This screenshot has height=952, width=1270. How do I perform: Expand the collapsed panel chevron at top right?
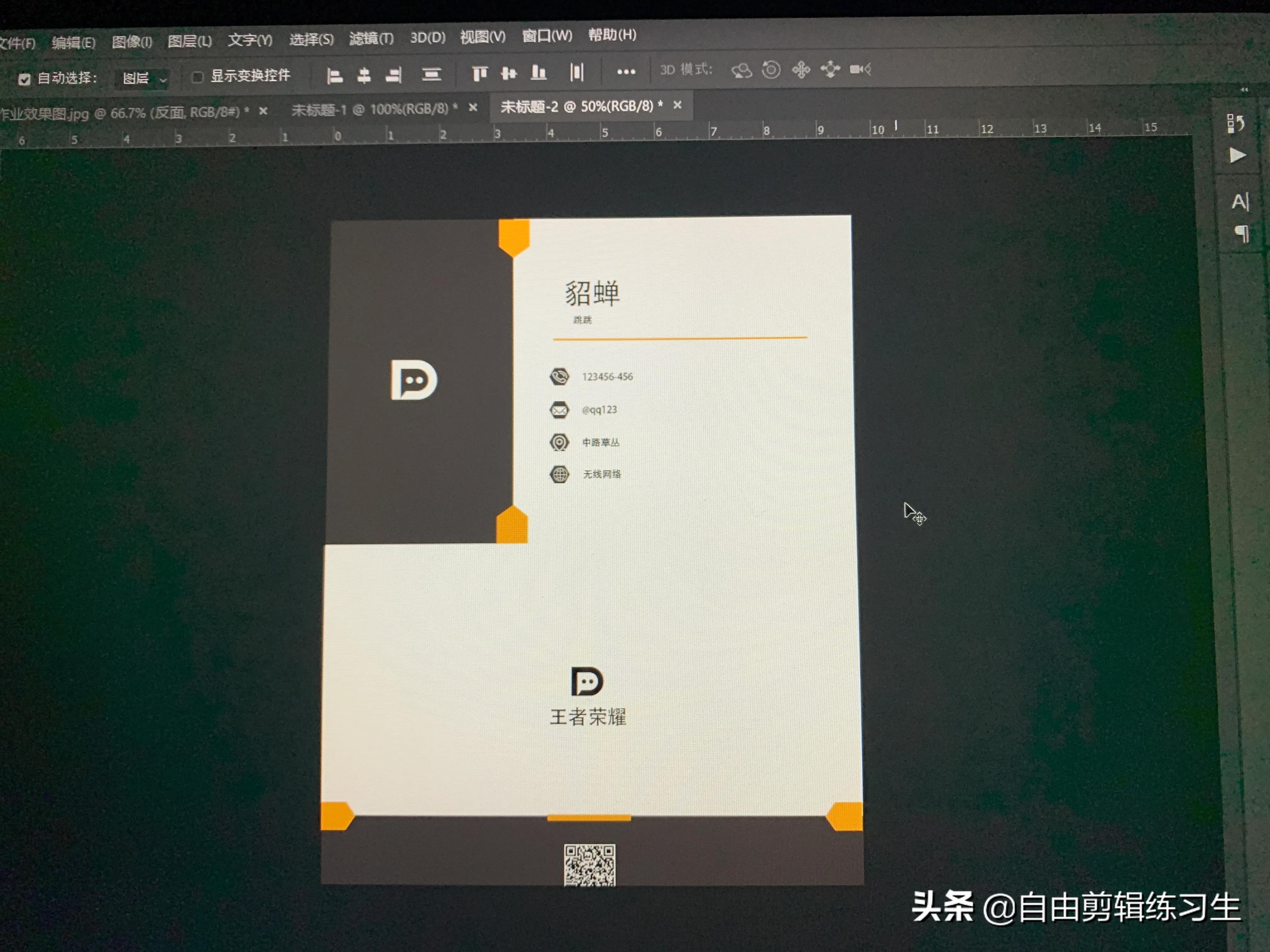pos(1244,90)
